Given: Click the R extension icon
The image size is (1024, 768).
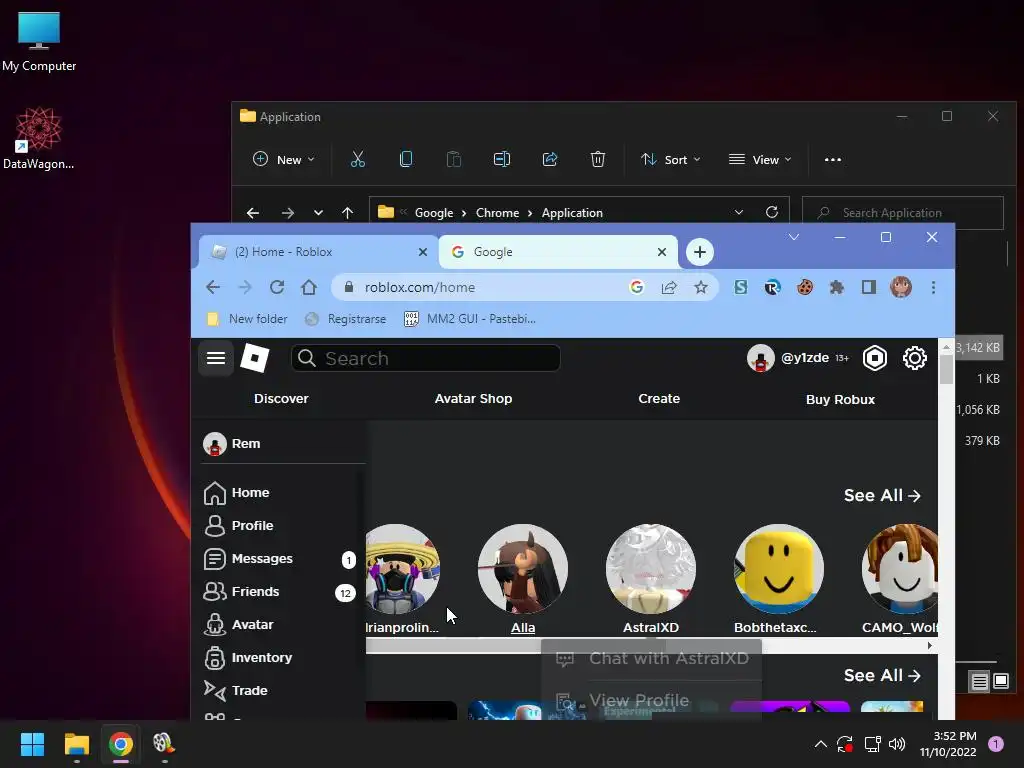Looking at the screenshot, I should pyautogui.click(x=773, y=287).
